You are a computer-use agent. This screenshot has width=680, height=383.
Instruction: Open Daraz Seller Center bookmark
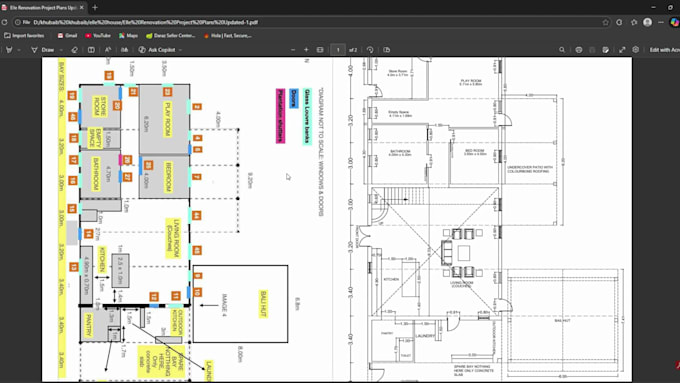pos(171,36)
